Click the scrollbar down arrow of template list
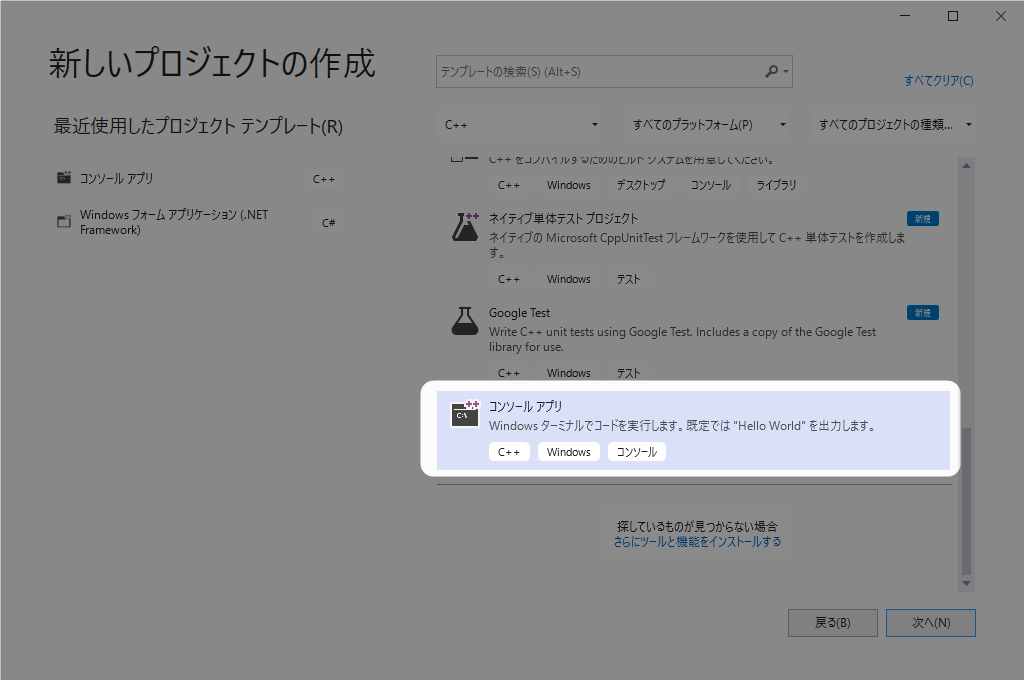This screenshot has height=680, width=1024. point(966,583)
